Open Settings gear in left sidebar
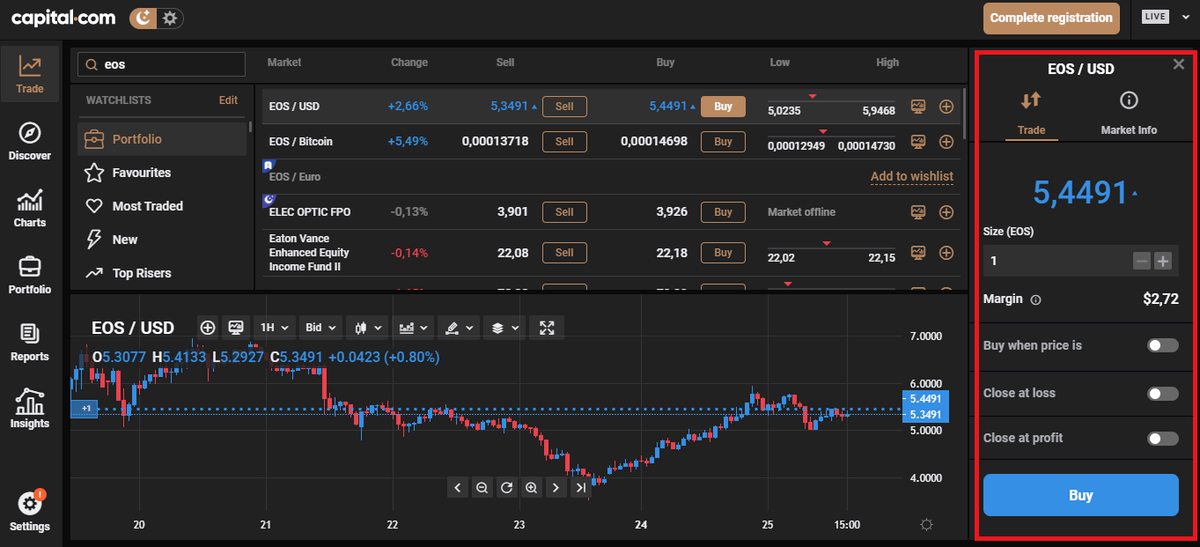The width and height of the screenshot is (1200, 547). click(x=29, y=505)
